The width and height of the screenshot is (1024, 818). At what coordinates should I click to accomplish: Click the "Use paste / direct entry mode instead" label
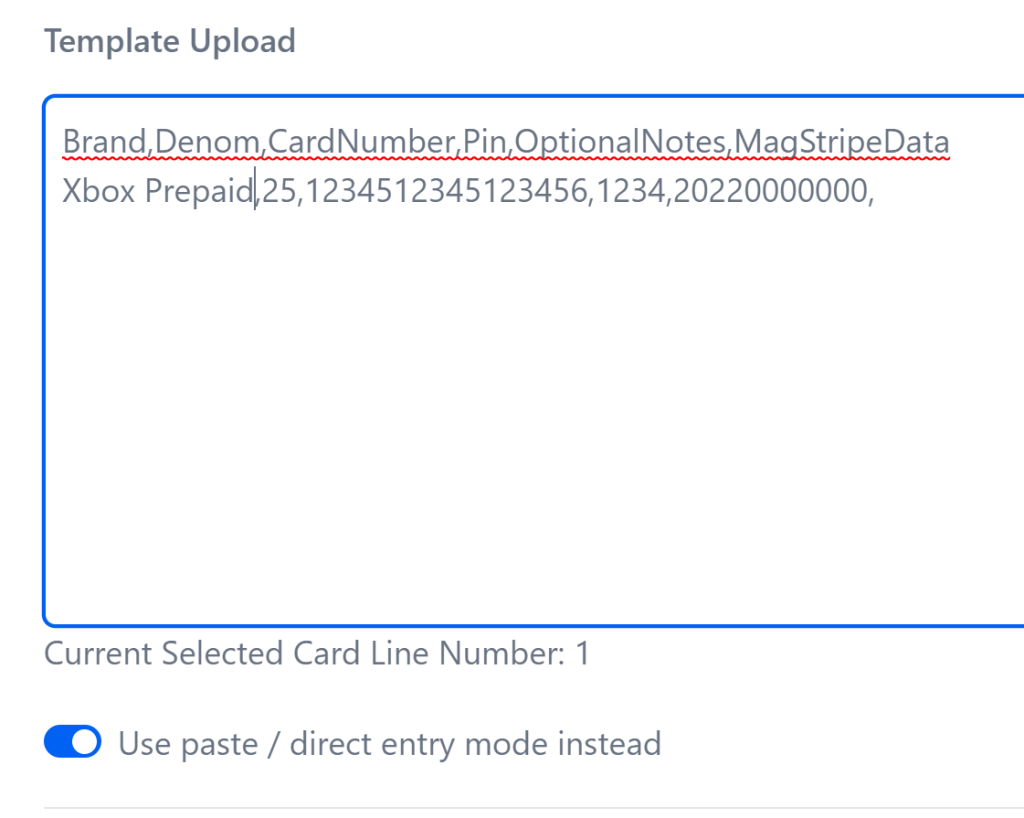point(389,744)
